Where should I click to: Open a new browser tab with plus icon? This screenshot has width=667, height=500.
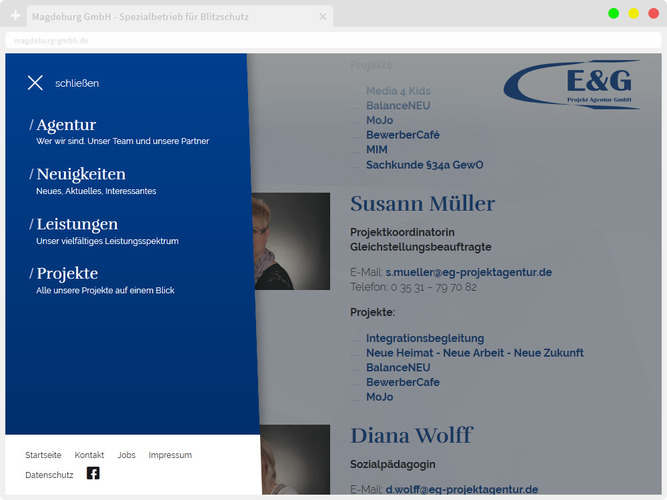pyautogui.click(x=15, y=17)
